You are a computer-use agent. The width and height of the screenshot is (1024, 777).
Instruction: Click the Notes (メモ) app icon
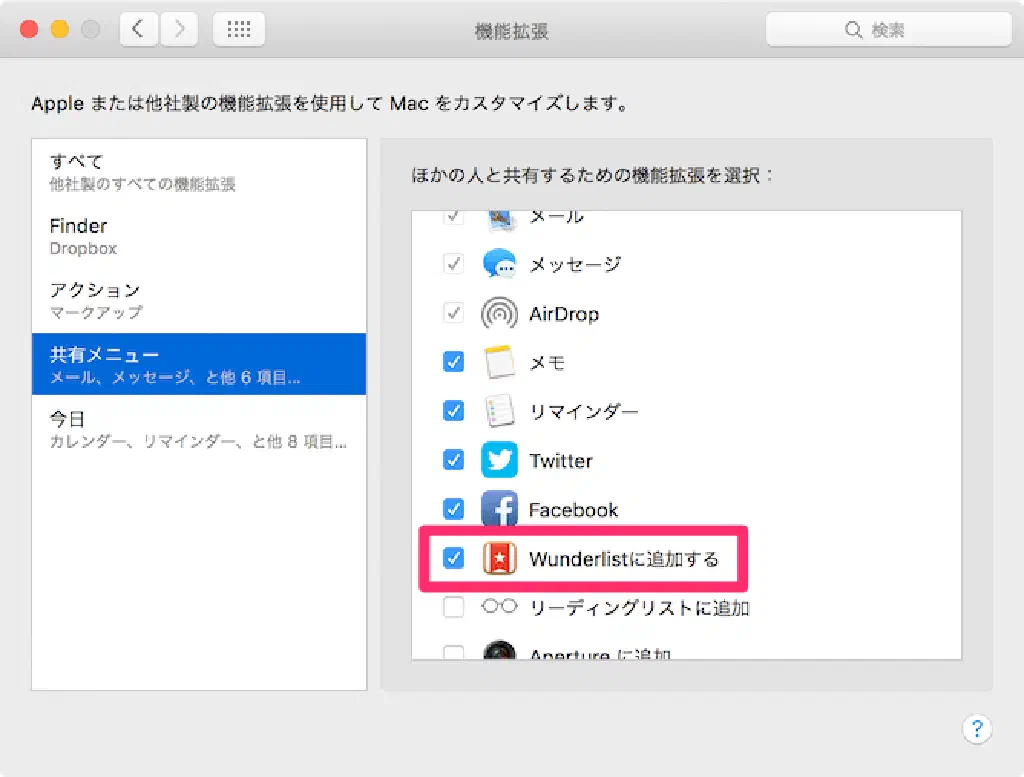tap(499, 362)
